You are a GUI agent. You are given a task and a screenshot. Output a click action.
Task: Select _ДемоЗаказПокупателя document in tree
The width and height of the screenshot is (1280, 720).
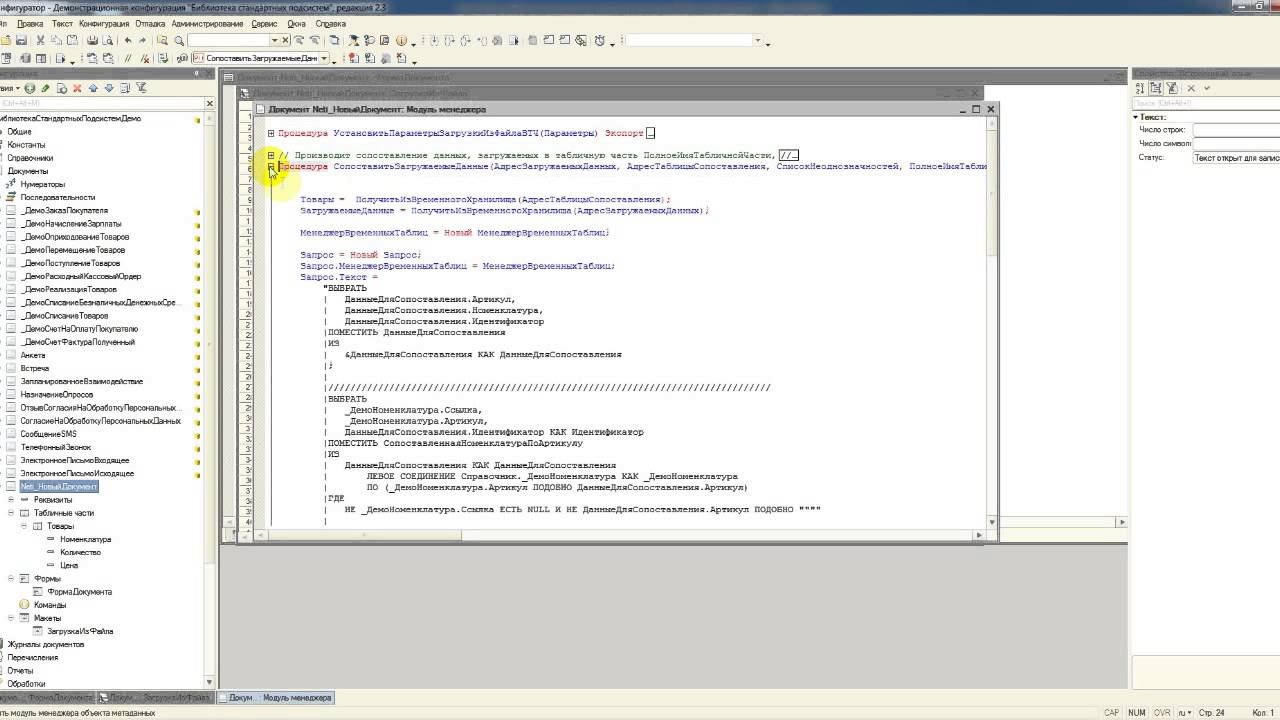65,211
